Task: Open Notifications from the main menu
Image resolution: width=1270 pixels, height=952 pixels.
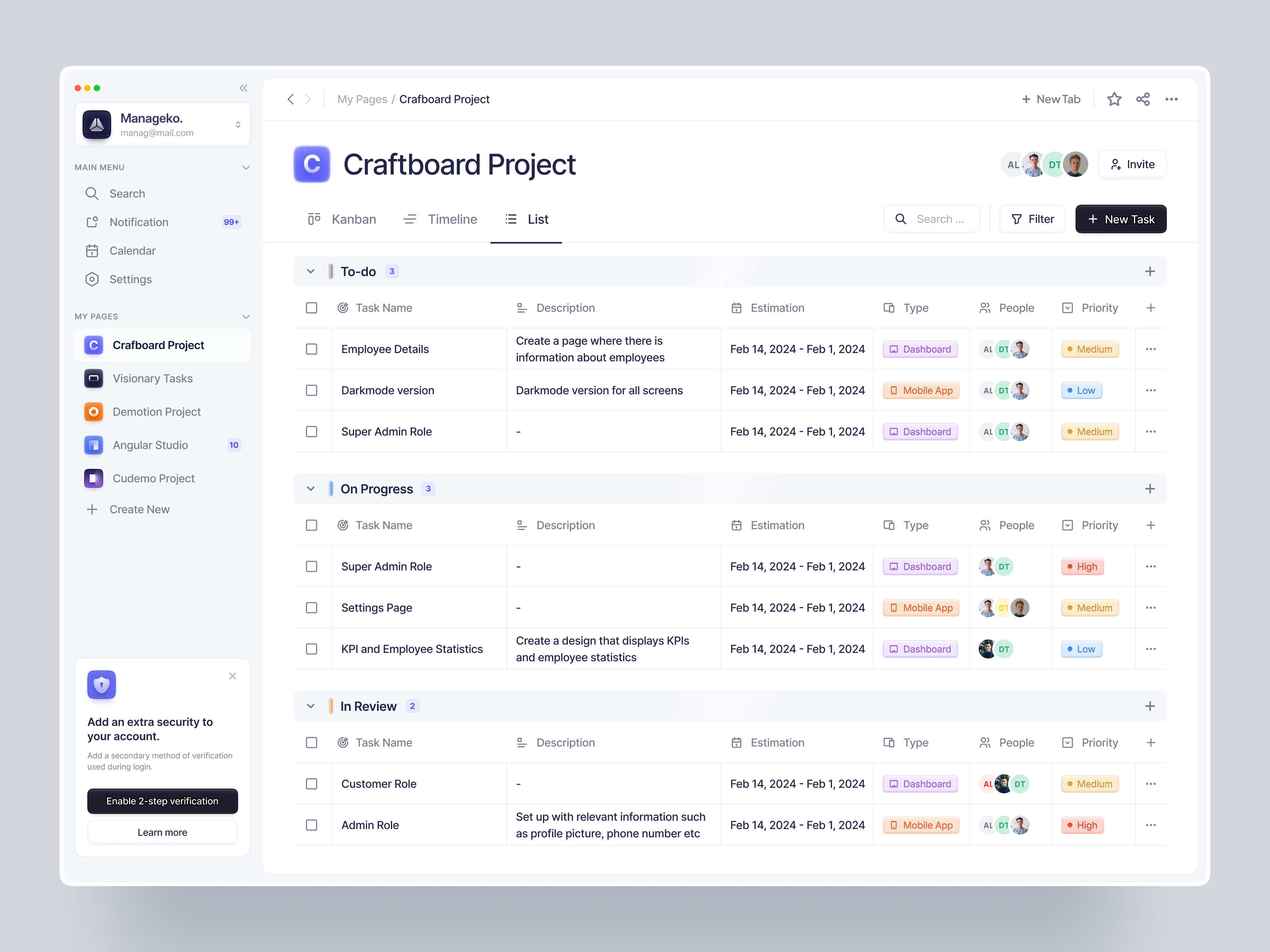Action: (139, 222)
